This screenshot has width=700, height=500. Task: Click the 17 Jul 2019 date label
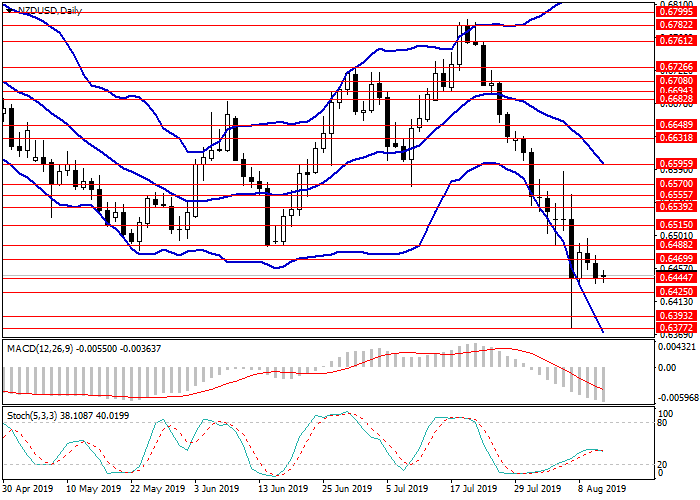472,489
